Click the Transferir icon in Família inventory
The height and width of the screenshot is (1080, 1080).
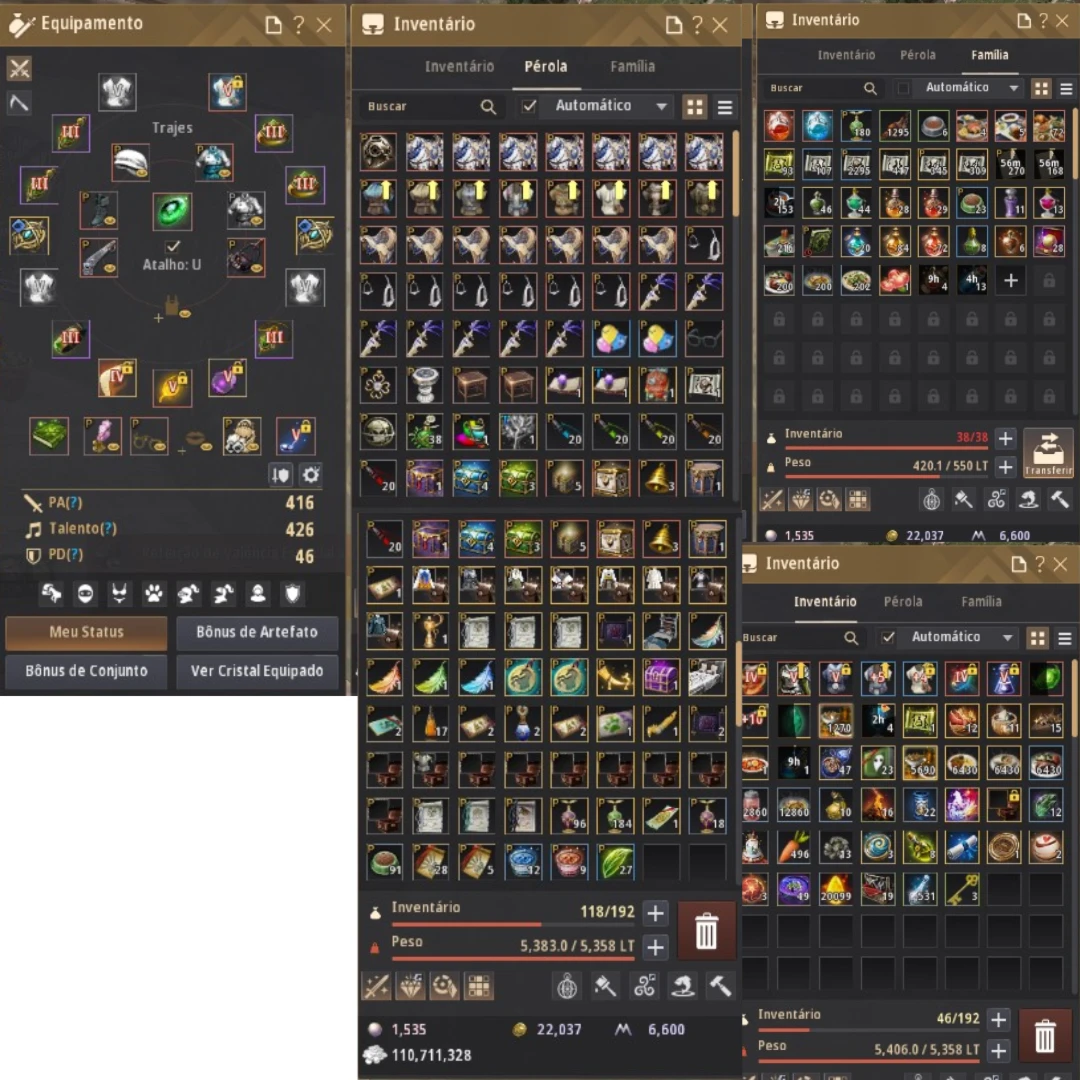(x=1048, y=453)
